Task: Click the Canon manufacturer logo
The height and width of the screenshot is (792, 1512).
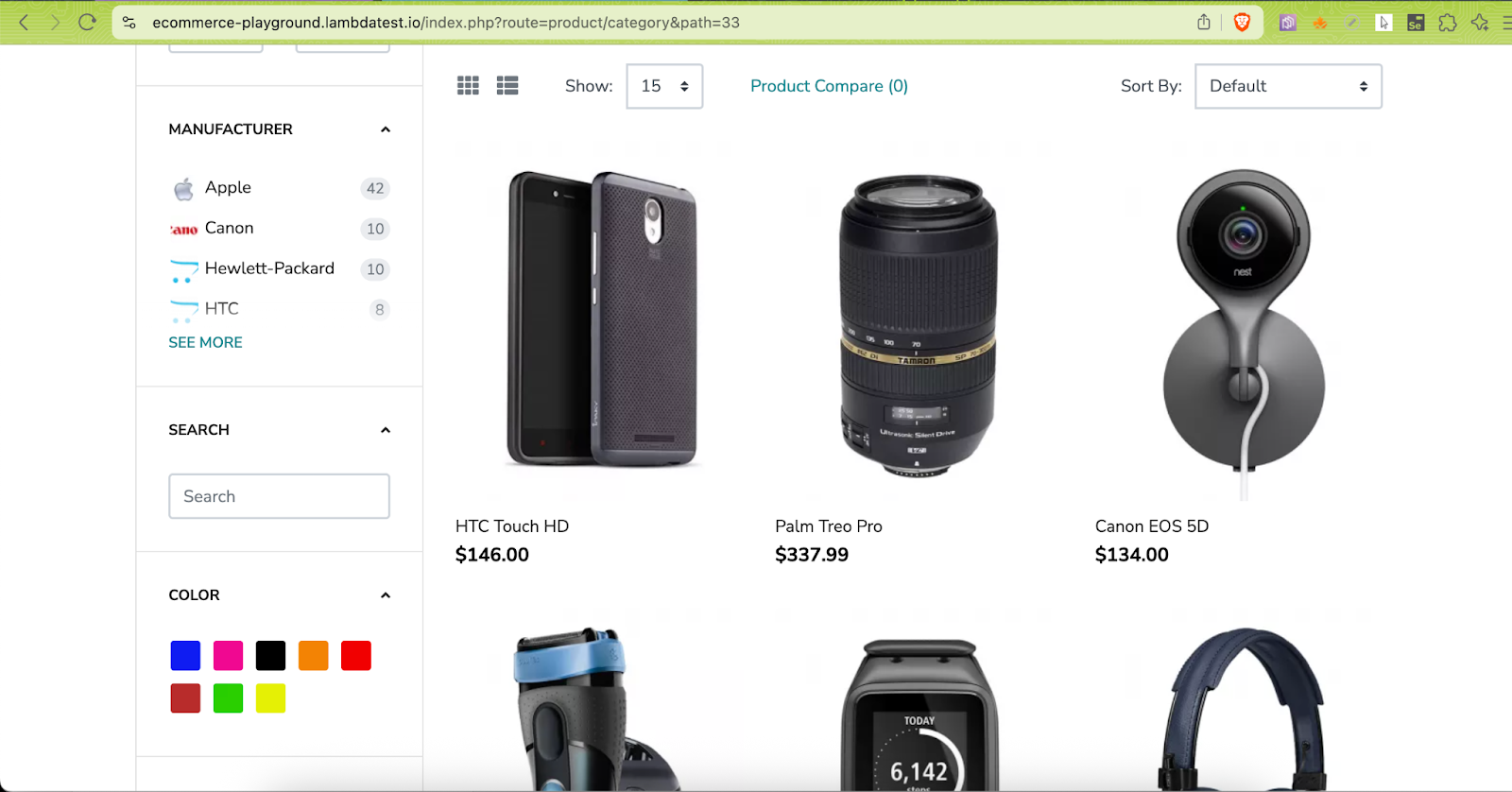Action: pyautogui.click(x=183, y=230)
